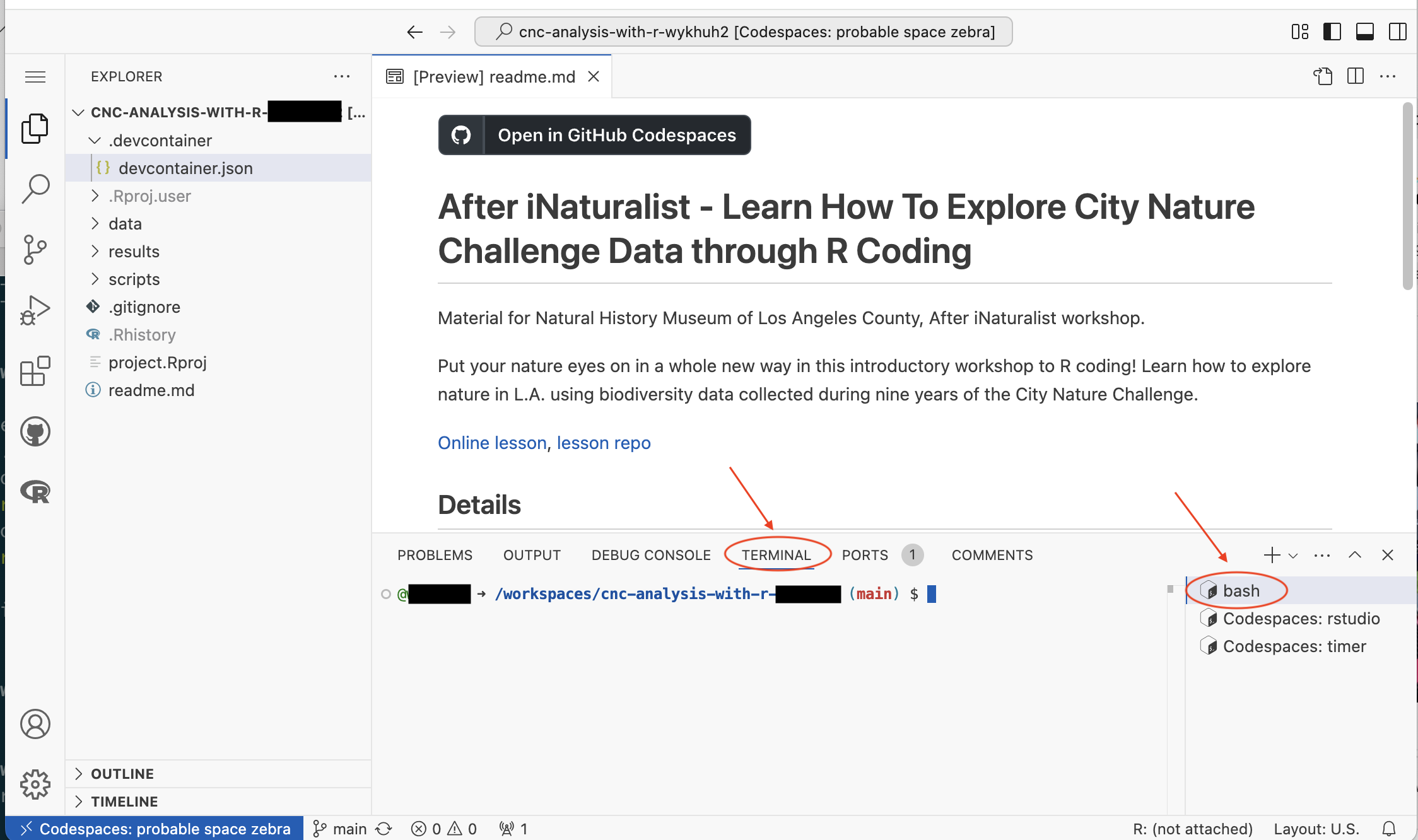Create a new terminal with plus icon
The width and height of the screenshot is (1418, 840).
click(x=1272, y=555)
